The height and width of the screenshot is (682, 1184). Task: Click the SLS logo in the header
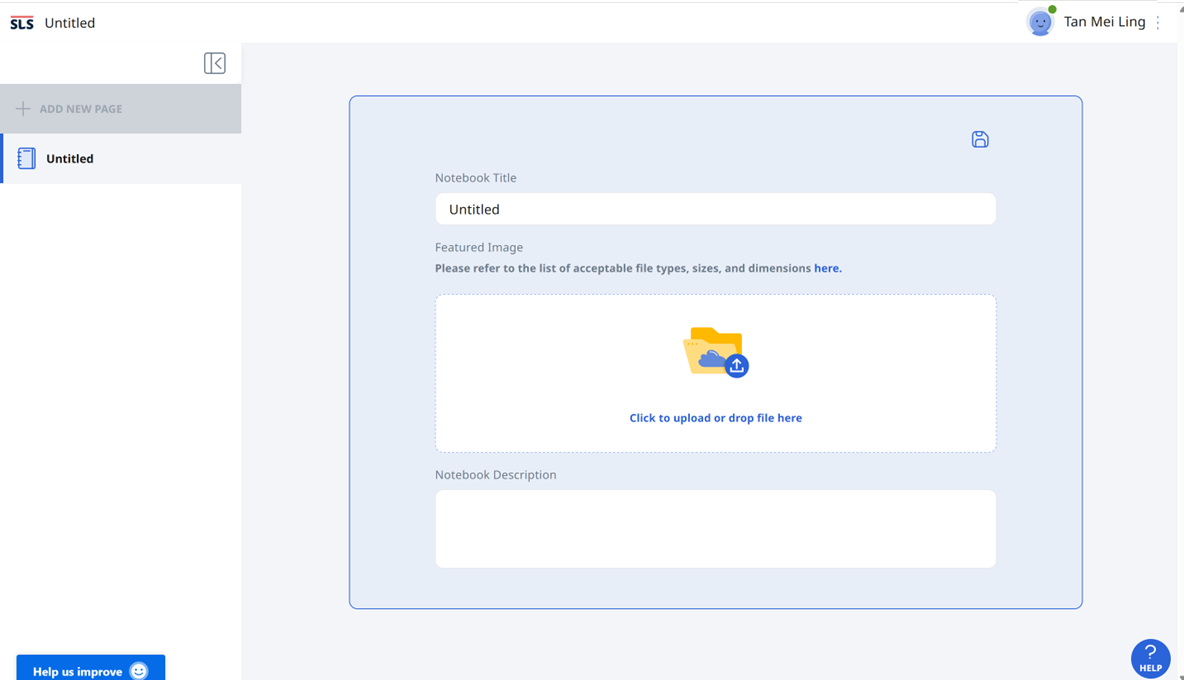tap(21, 23)
